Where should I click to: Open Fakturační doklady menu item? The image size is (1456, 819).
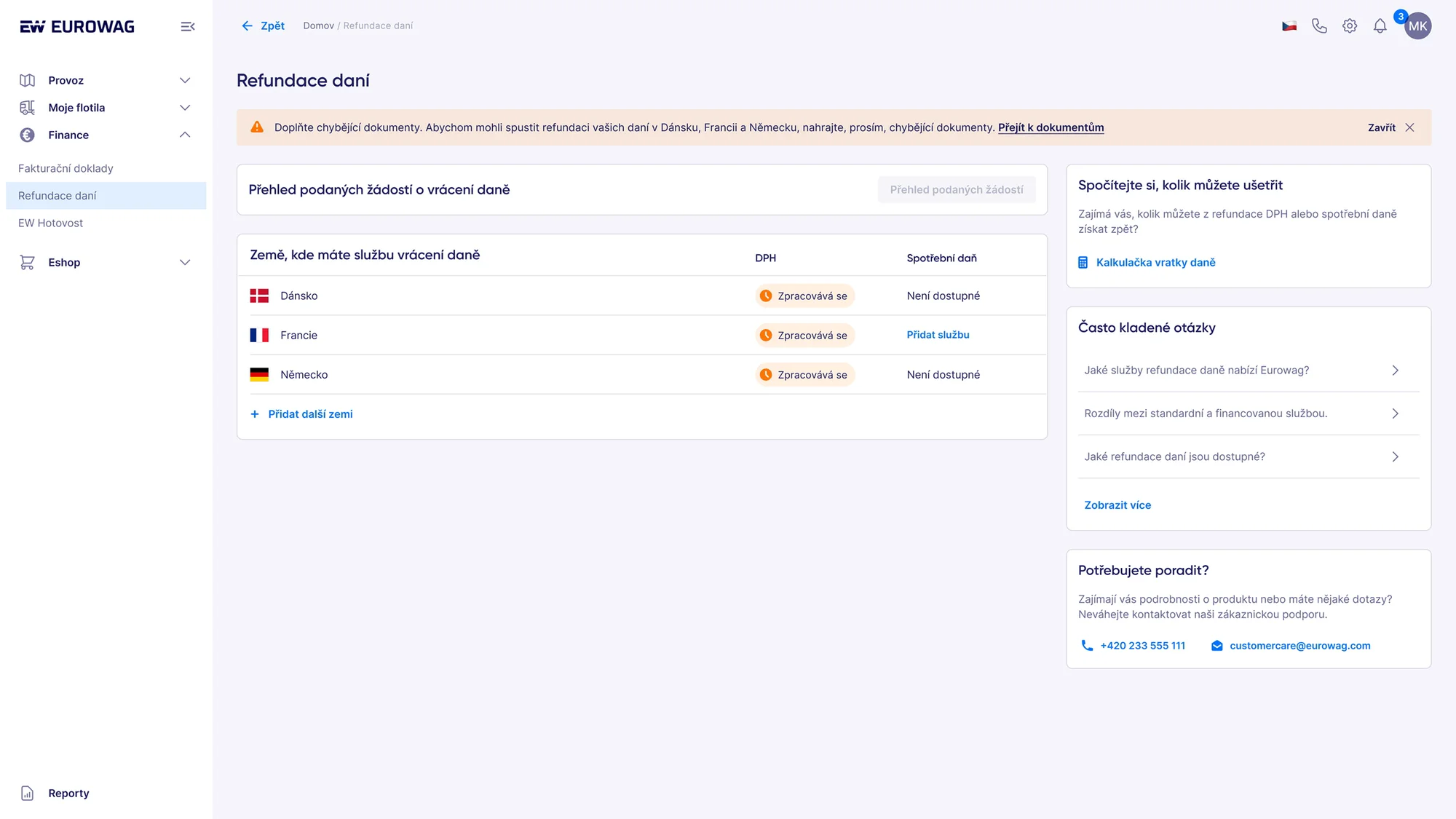pyautogui.click(x=106, y=168)
